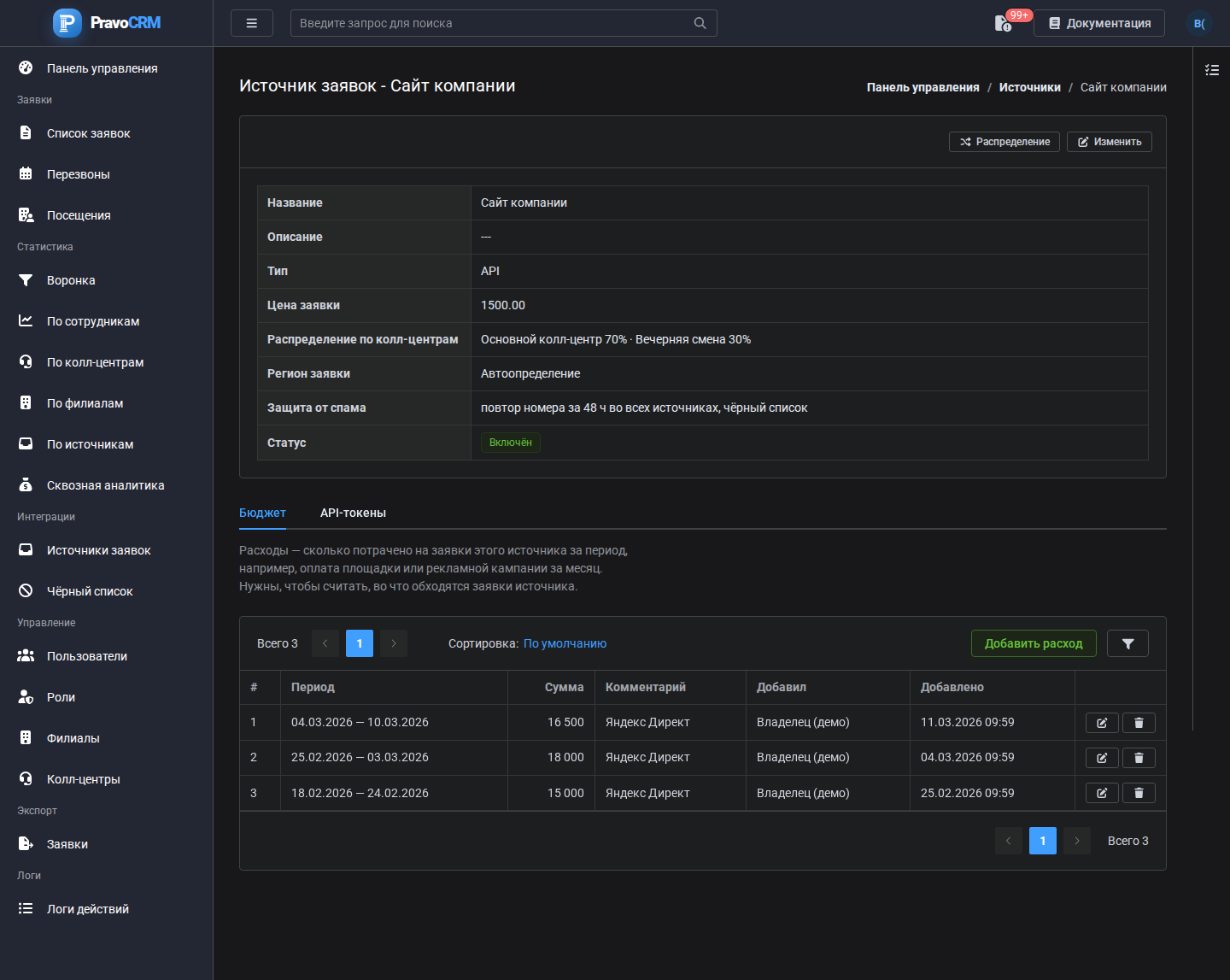Delete the 25.02.2026 — 03.03.2026 expense row
This screenshot has height=980, width=1230.
tap(1139, 758)
